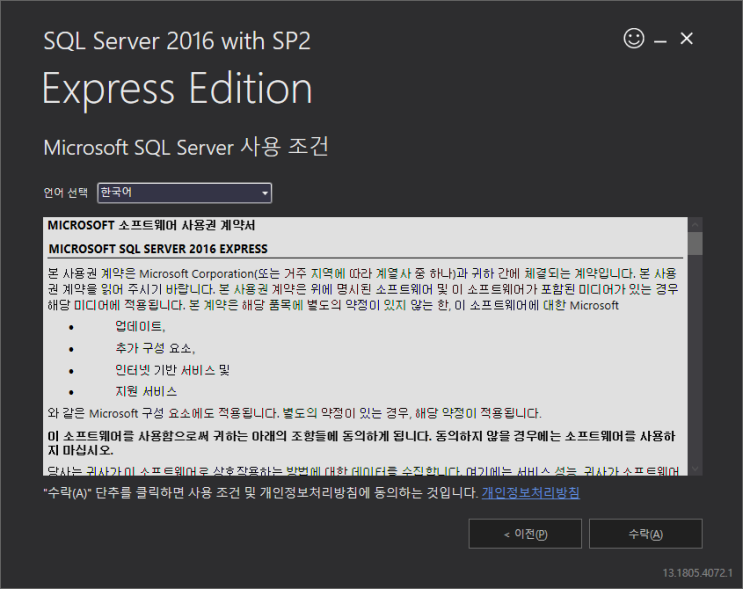Screen dimensions: 743x589
Task: Click the license text scrollbar thumb
Action: [695, 243]
